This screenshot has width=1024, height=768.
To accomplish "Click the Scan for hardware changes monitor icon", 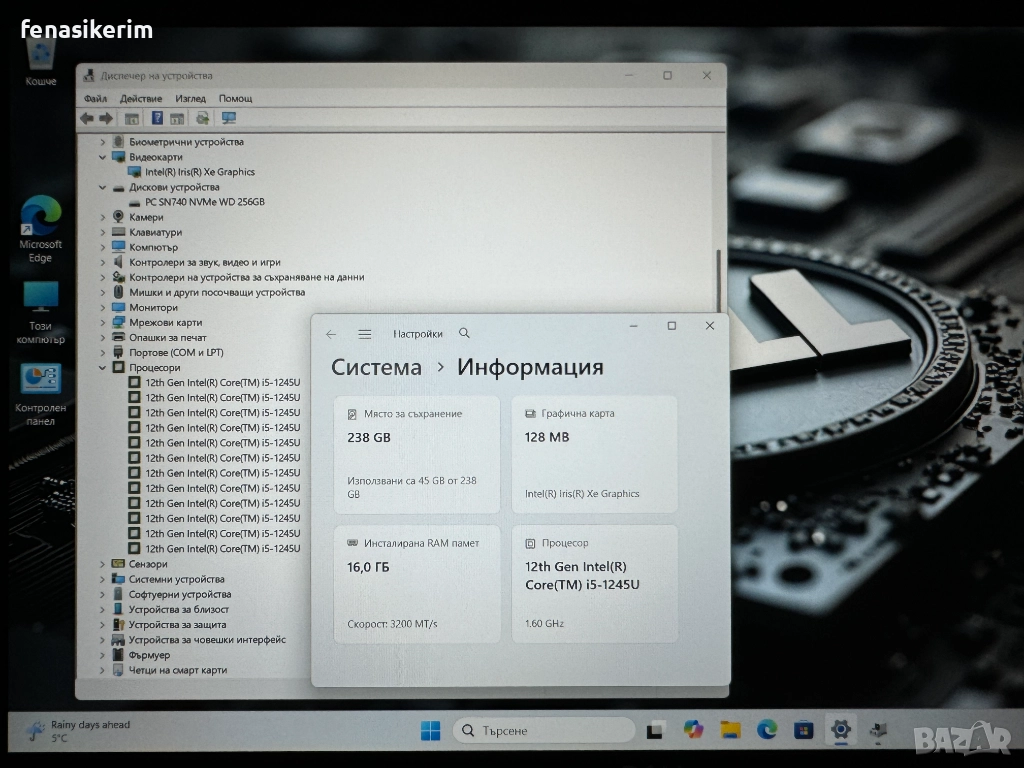I will [x=229, y=118].
